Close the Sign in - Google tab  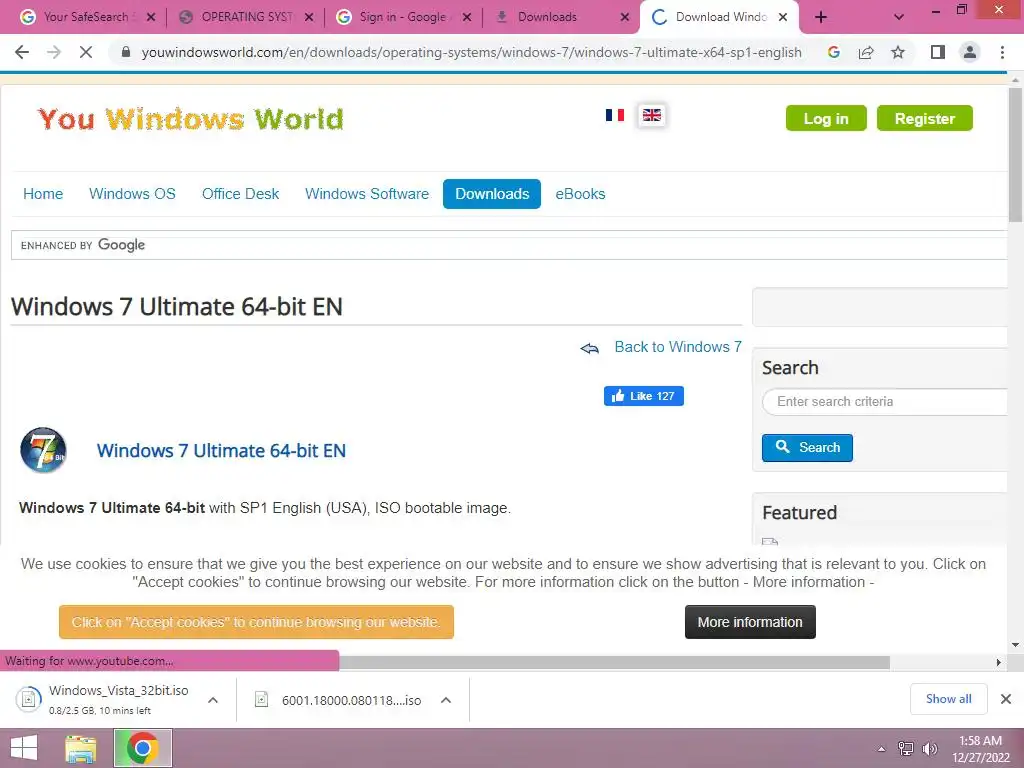click(x=467, y=17)
